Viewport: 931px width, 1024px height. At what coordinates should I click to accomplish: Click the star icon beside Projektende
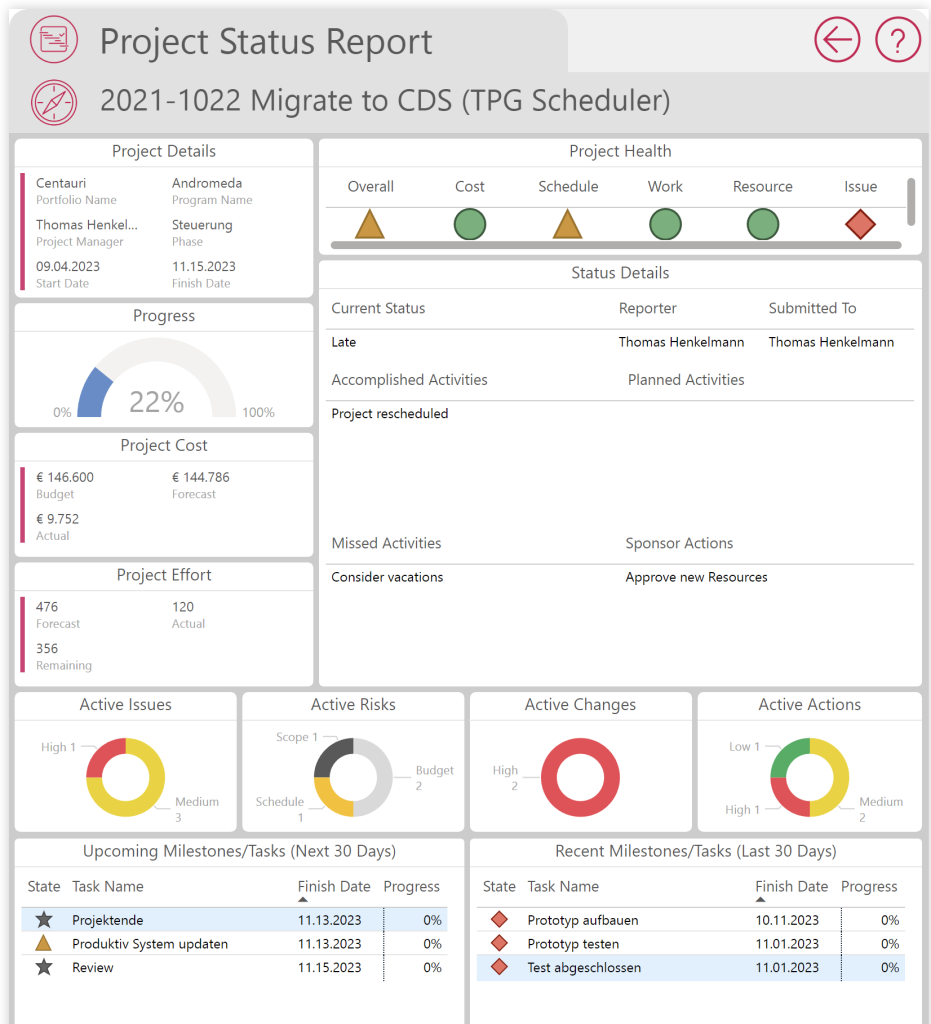[x=43, y=920]
